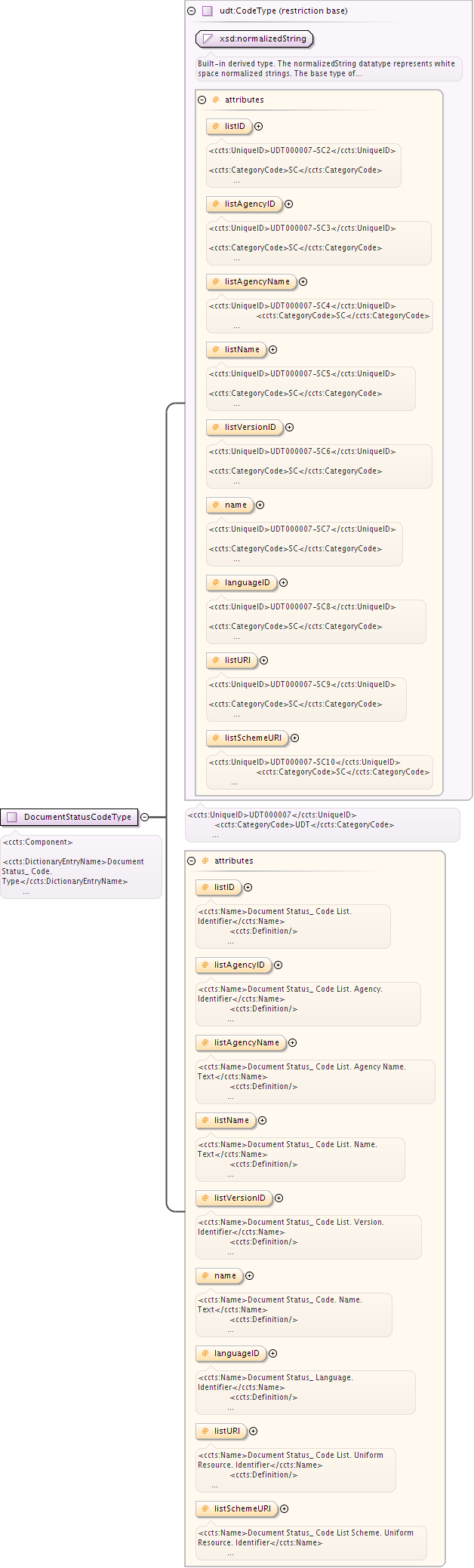Click the ccts:Component annotation under DocumentStatusCodeType
Viewport: 474px width, 1568px height.
tap(38, 842)
